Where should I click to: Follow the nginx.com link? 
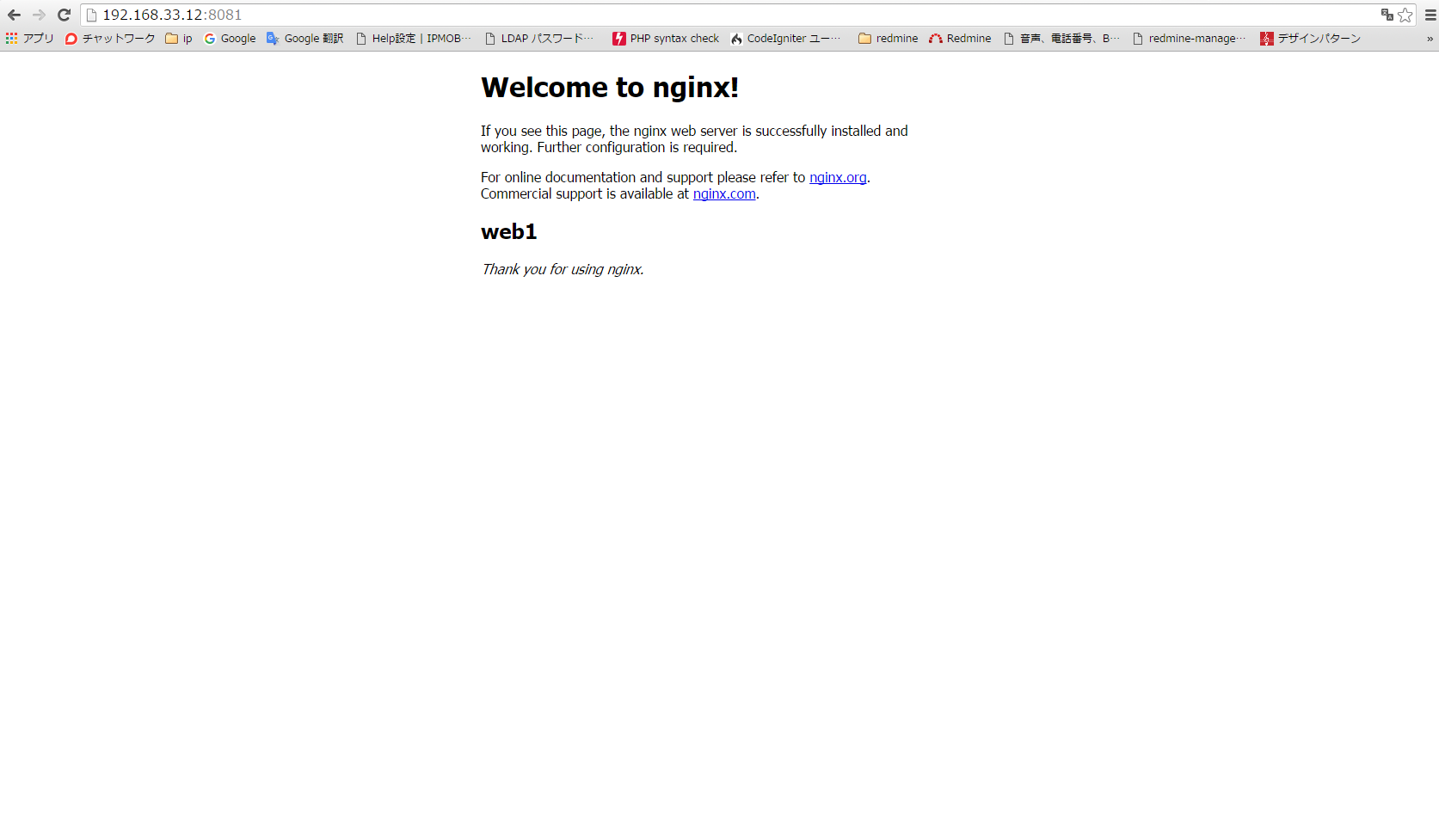click(x=723, y=193)
